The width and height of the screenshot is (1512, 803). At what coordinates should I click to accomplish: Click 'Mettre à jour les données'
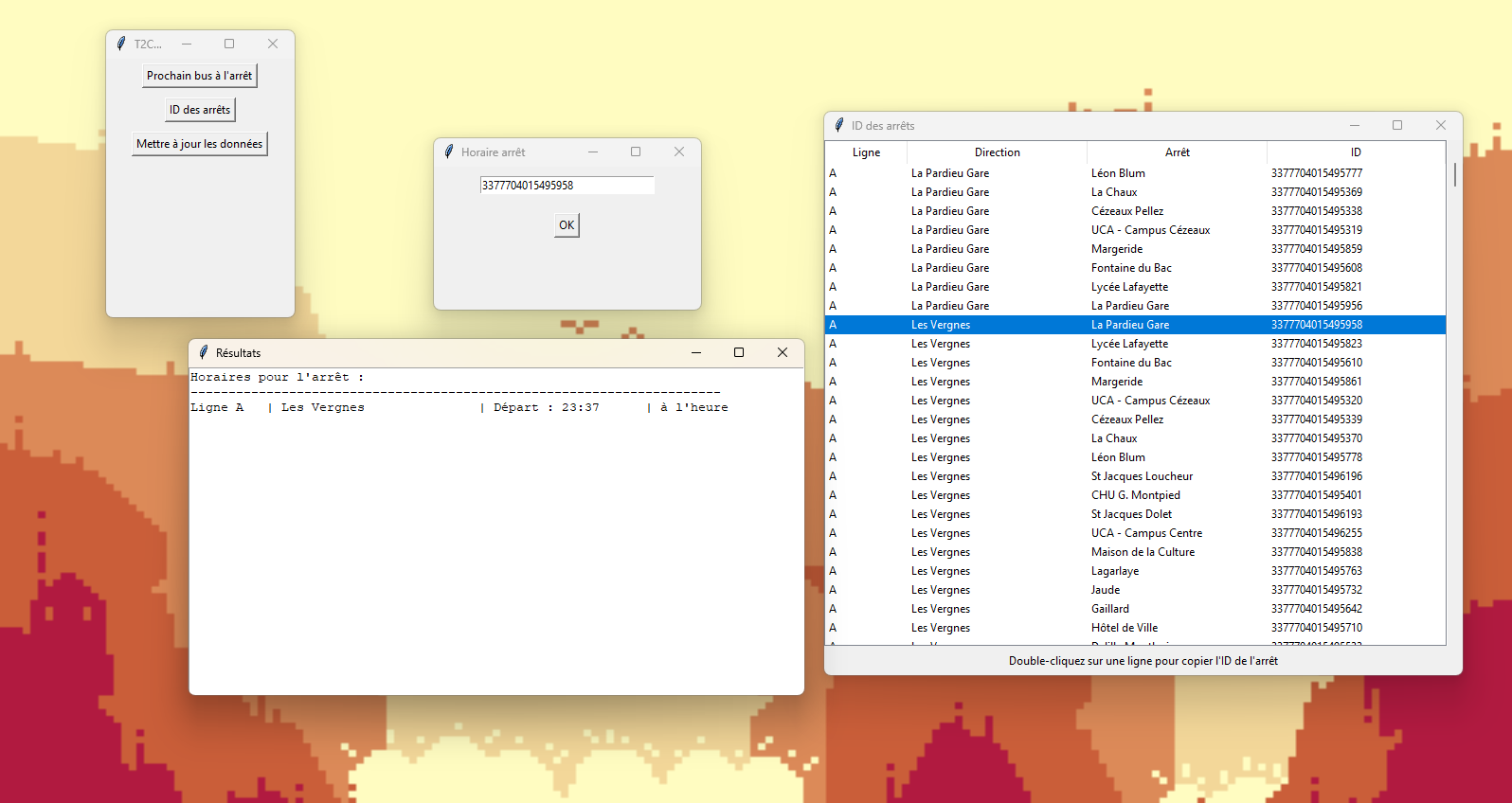200,144
